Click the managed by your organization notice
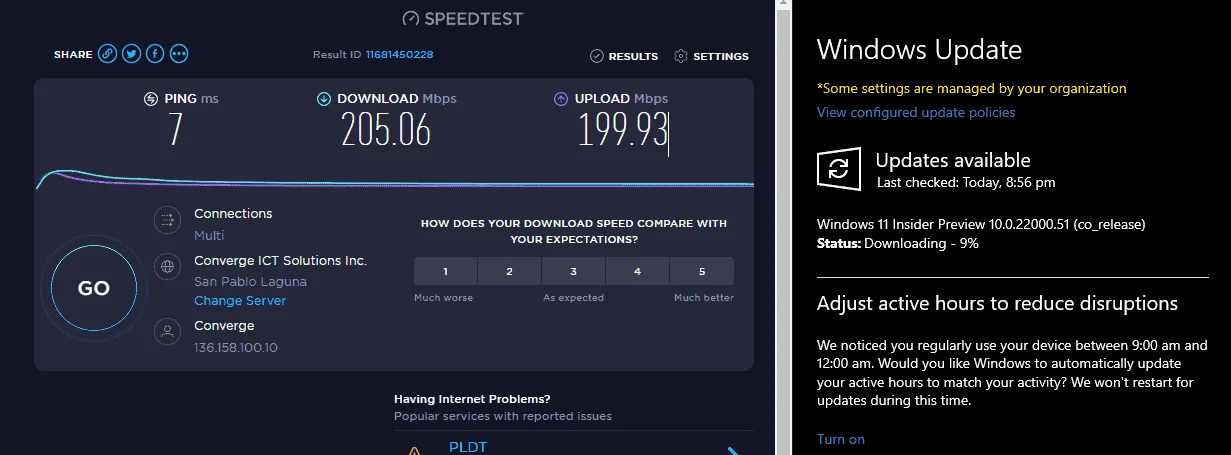 (x=972, y=88)
